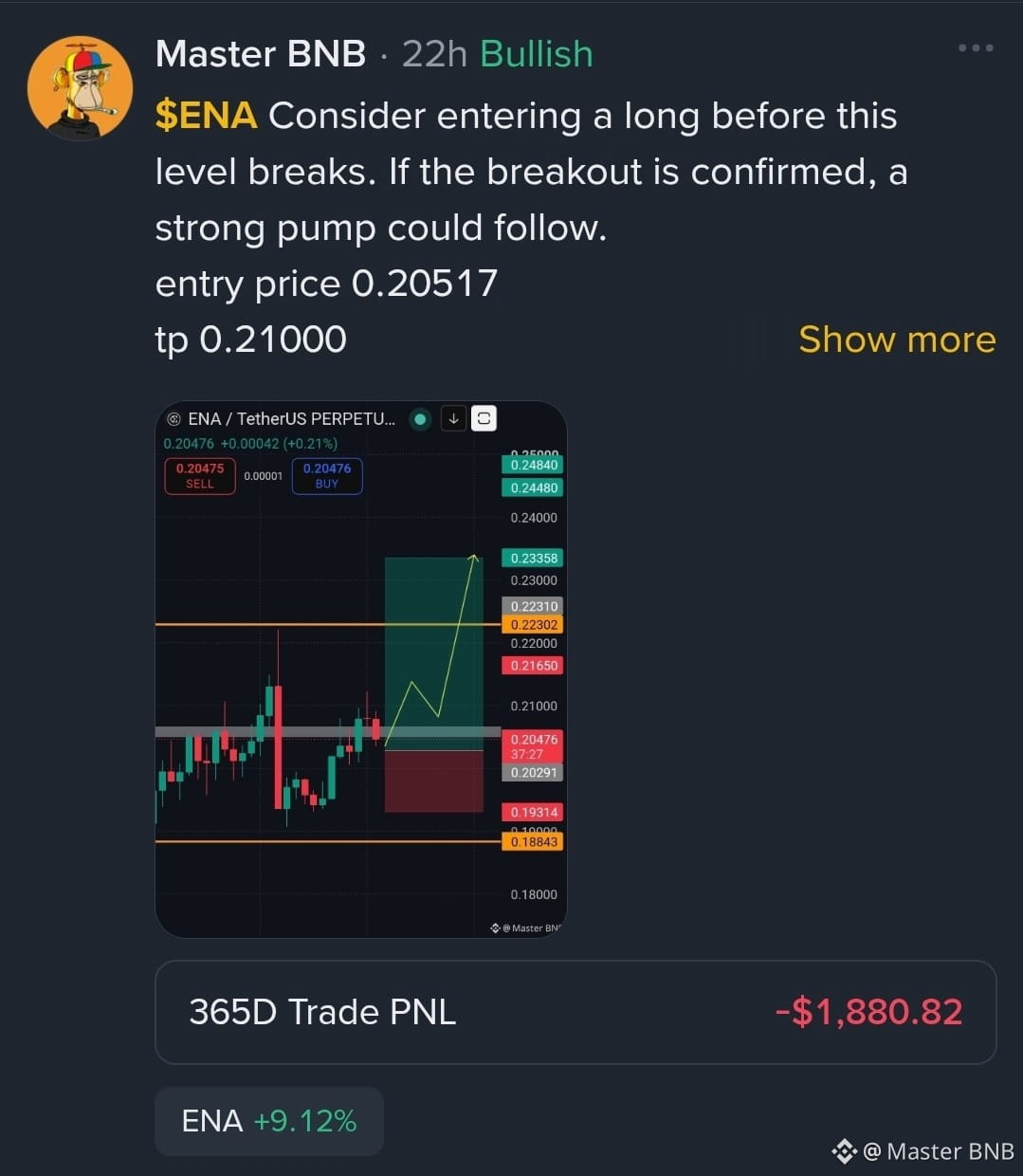Open the $ENA cashtag link
The image size is (1023, 1176).
206,116
